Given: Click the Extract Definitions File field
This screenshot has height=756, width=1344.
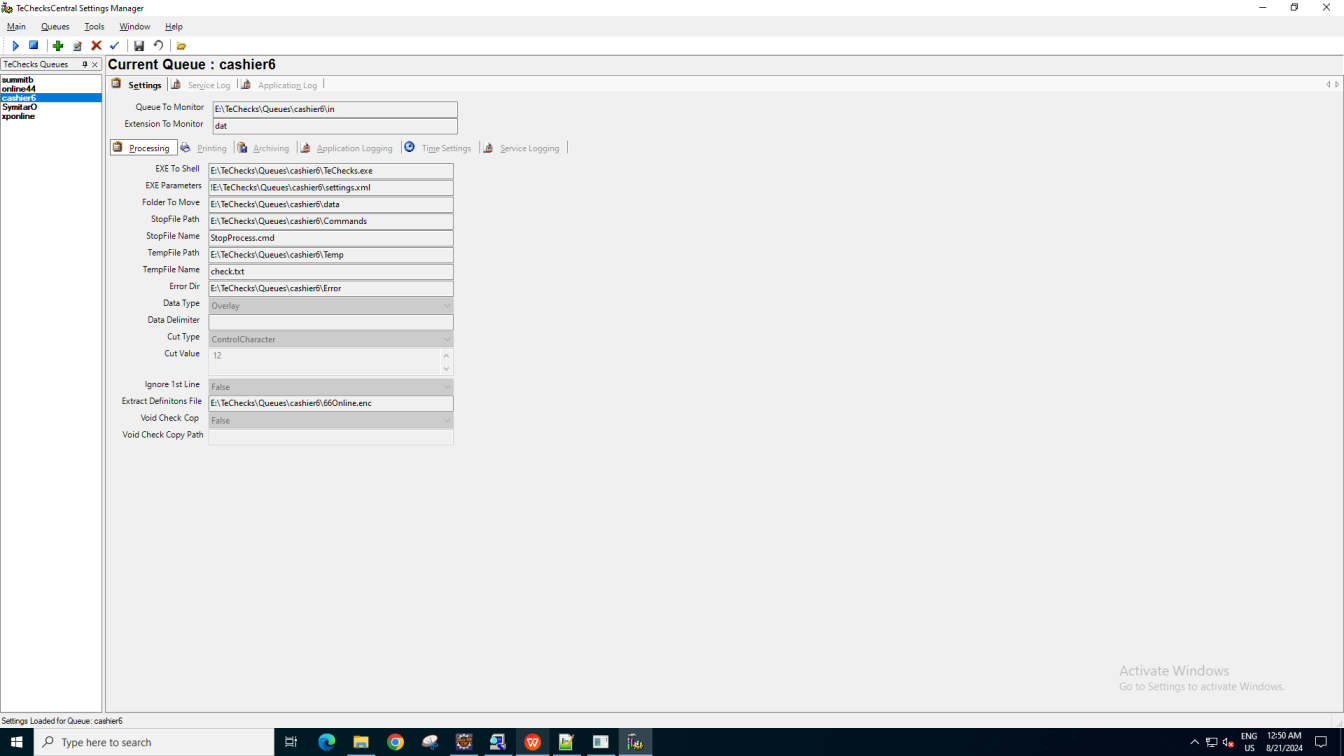Looking at the screenshot, I should (x=331, y=403).
